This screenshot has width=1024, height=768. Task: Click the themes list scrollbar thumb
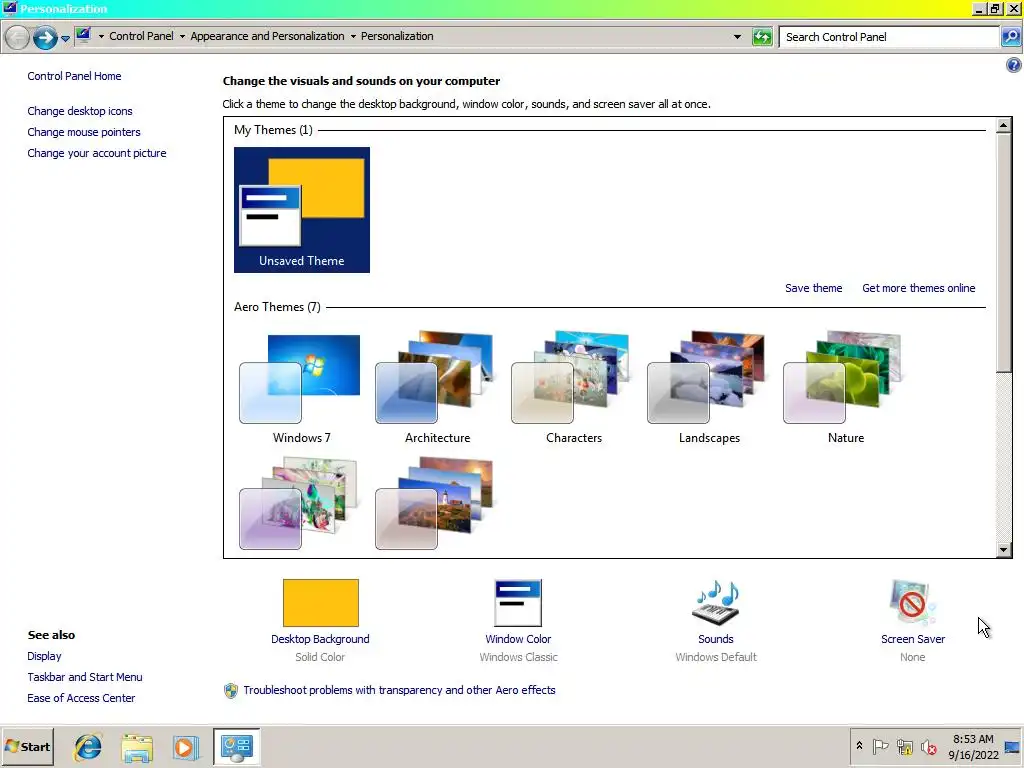coord(1004,253)
